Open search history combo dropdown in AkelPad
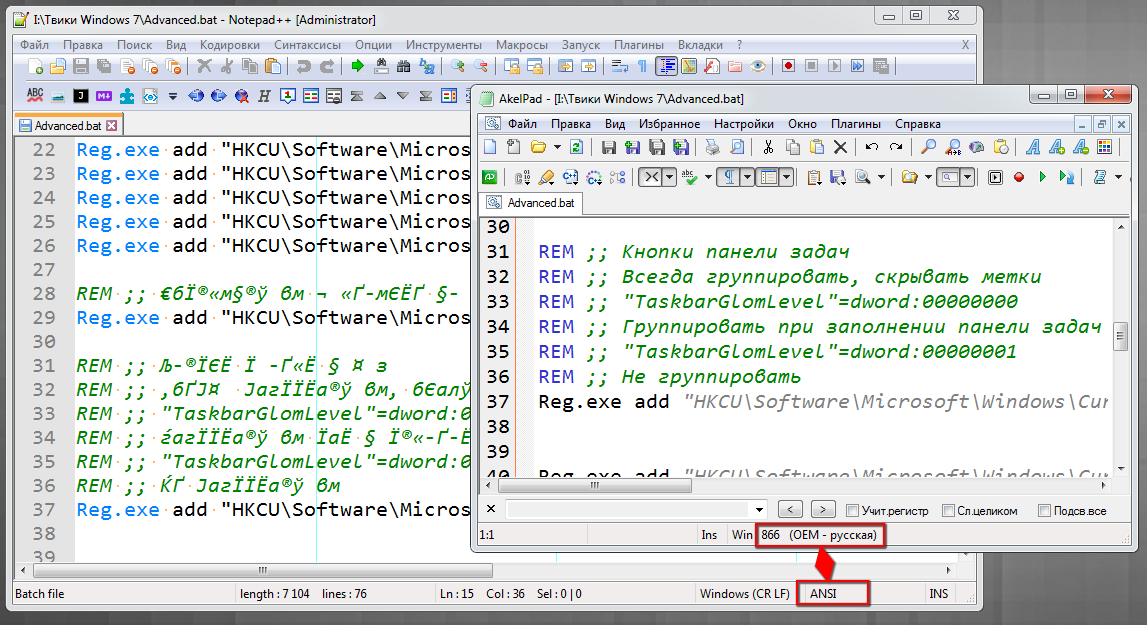1147x625 pixels. pyautogui.click(x=759, y=510)
